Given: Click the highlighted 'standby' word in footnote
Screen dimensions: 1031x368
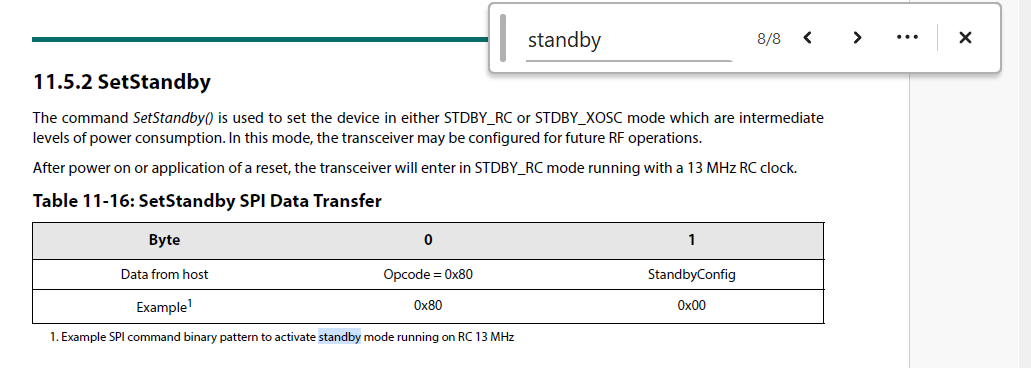Looking at the screenshot, I should click(339, 337).
